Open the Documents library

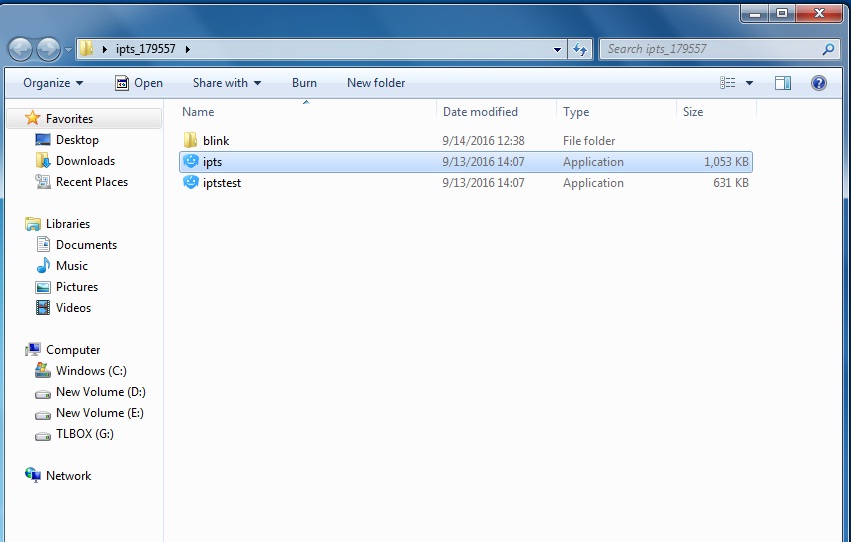coord(86,245)
